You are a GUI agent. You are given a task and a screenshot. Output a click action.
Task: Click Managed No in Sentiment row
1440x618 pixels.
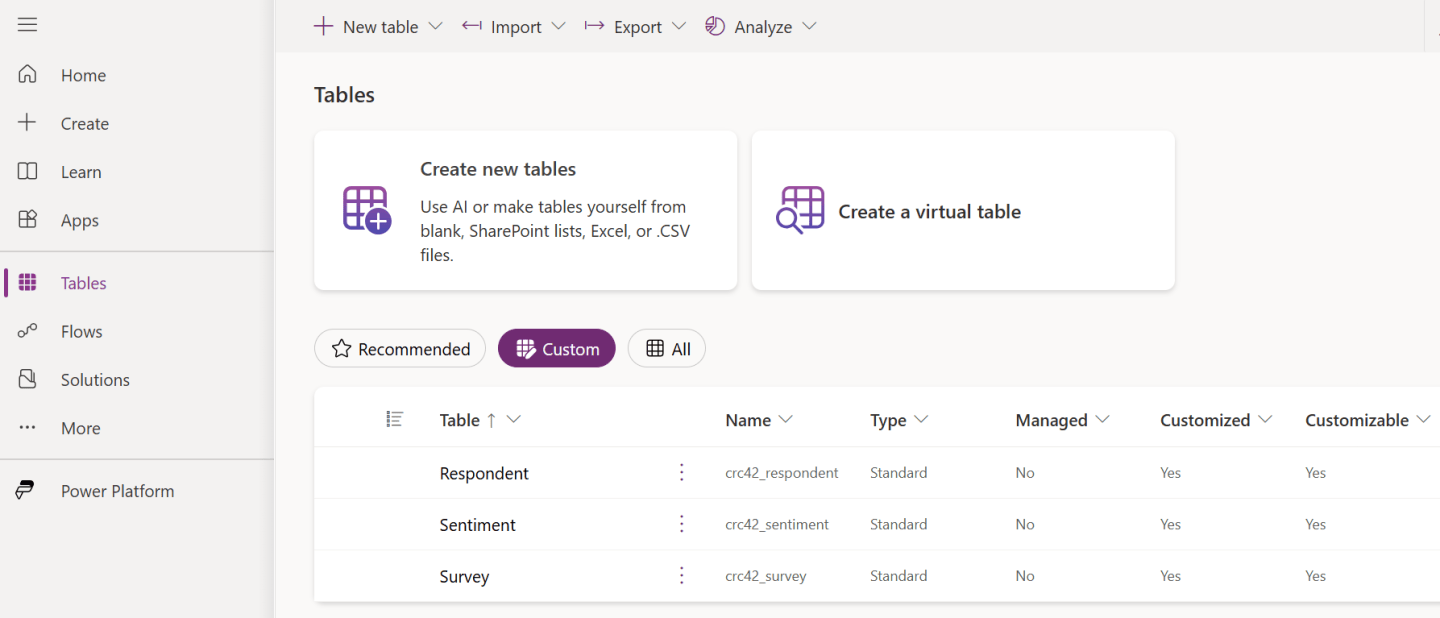click(x=1025, y=525)
